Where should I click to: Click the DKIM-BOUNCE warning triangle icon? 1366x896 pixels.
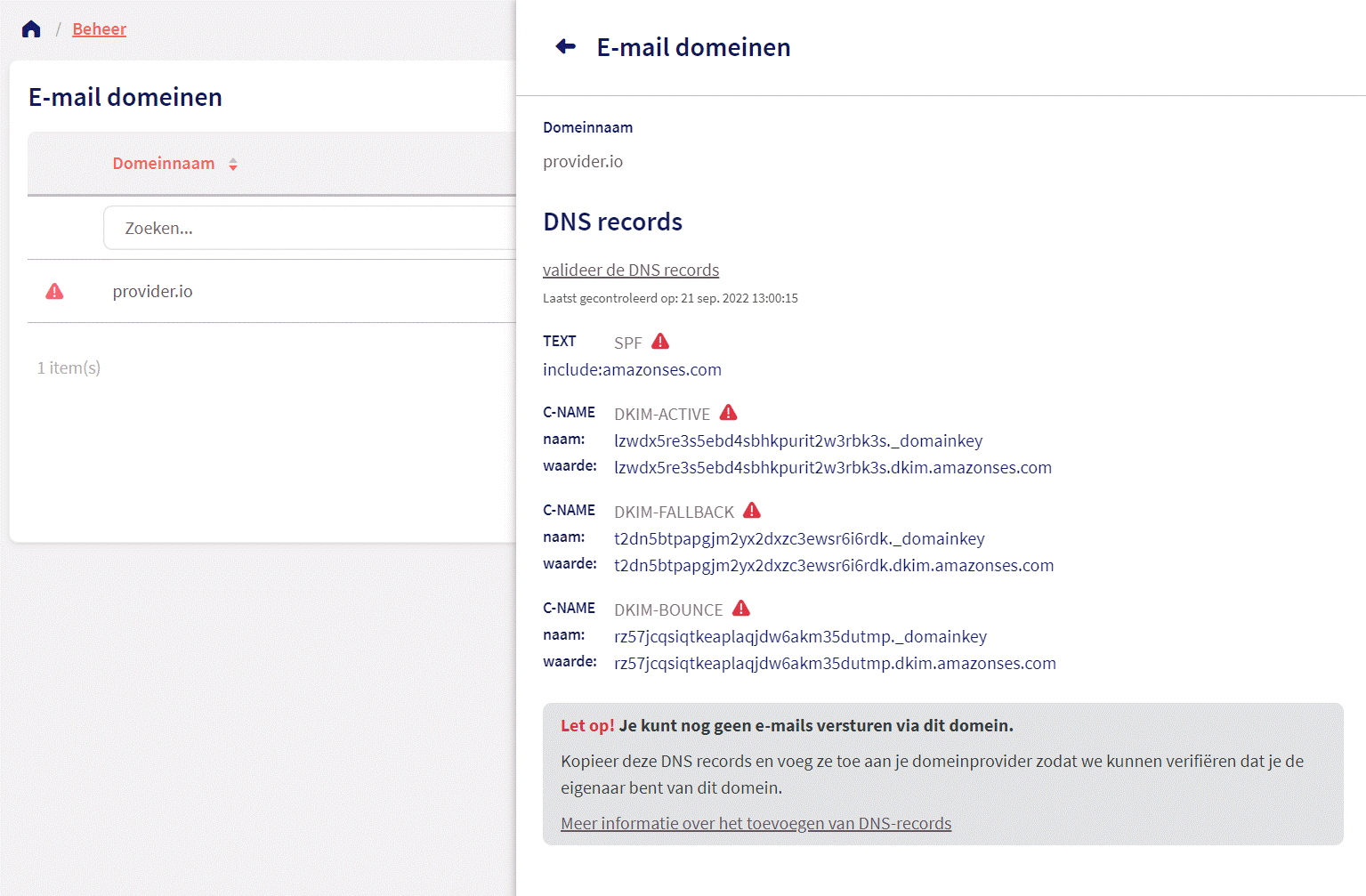(741, 609)
